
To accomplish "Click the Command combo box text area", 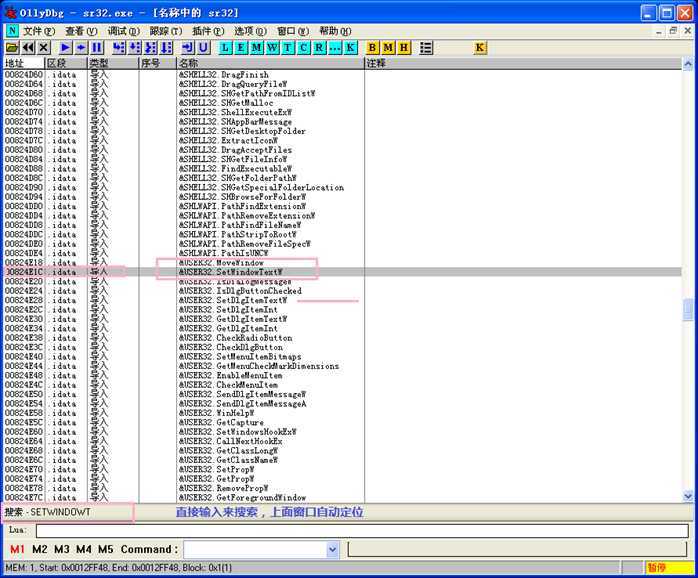I will tap(255, 550).
